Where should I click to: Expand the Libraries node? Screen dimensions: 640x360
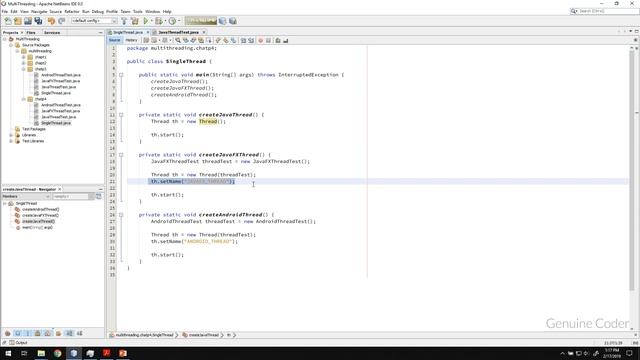coord(11,135)
